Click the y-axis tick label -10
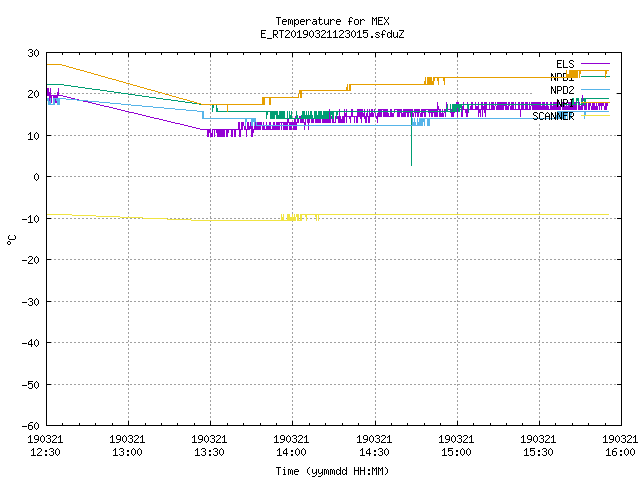This screenshot has width=640, height=480. (31, 219)
